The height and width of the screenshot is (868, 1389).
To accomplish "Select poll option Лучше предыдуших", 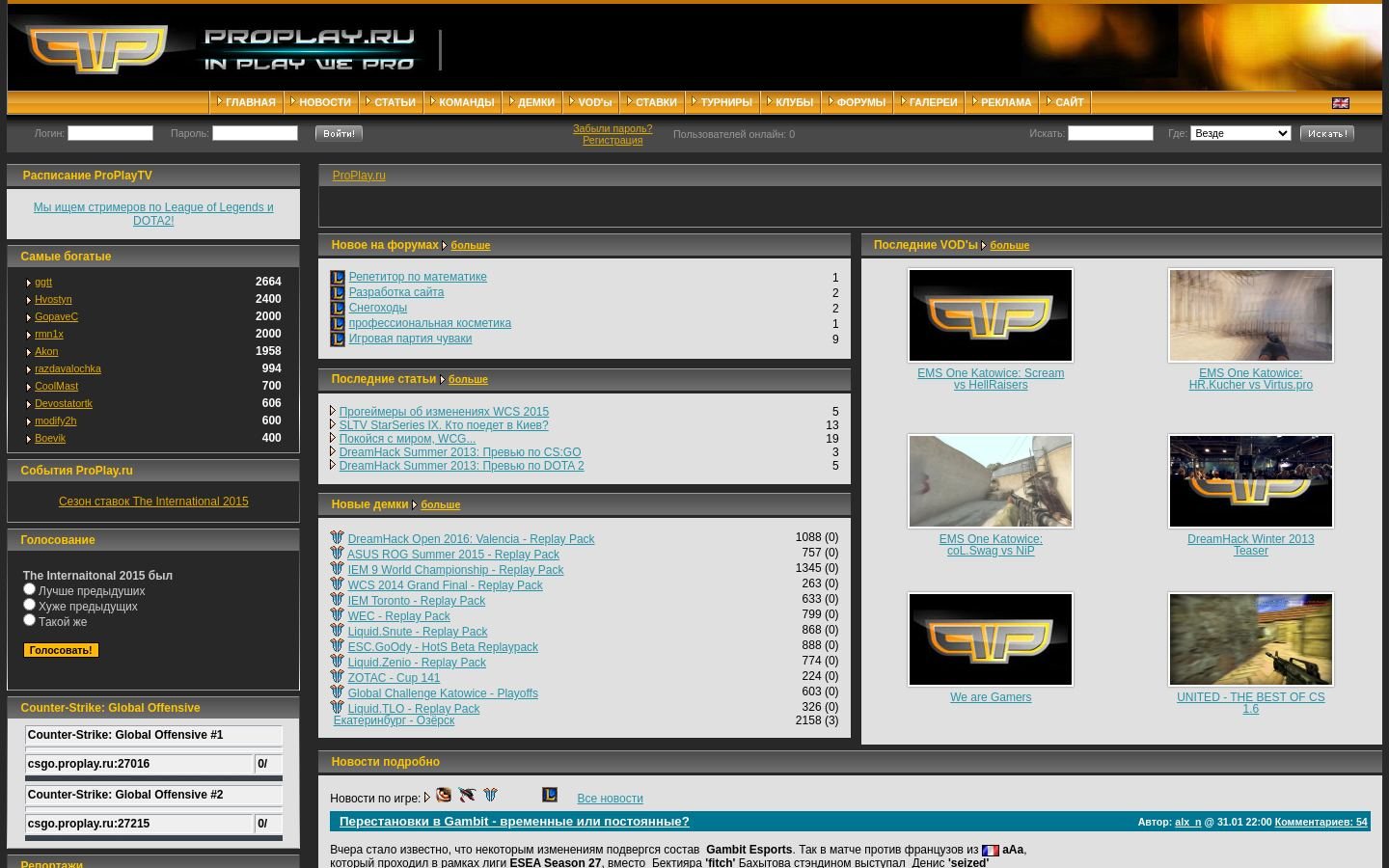I will click(x=29, y=588).
